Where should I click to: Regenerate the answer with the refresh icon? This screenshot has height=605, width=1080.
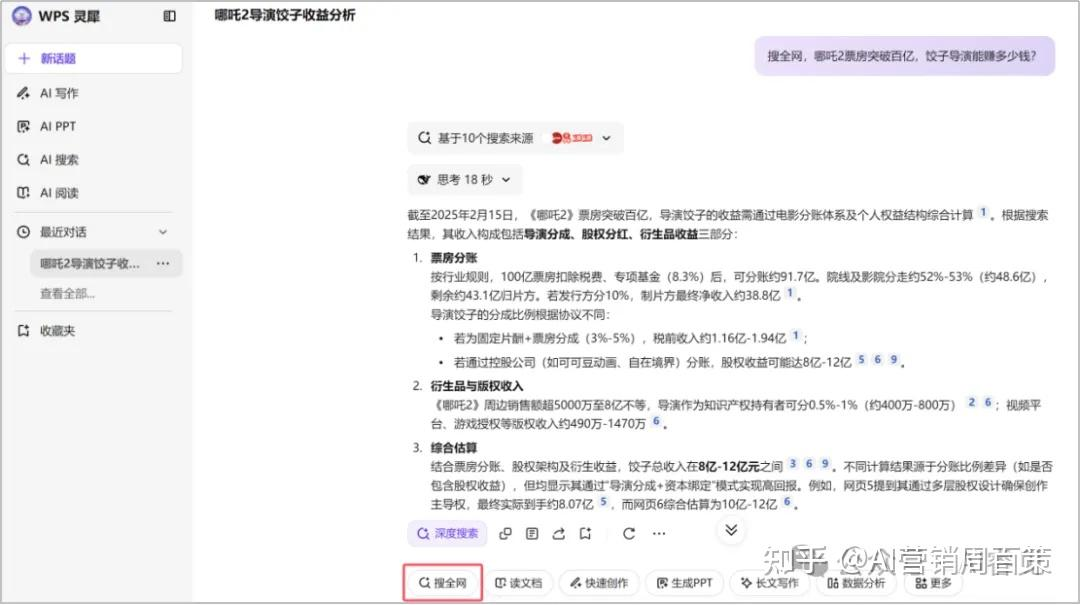(x=629, y=533)
